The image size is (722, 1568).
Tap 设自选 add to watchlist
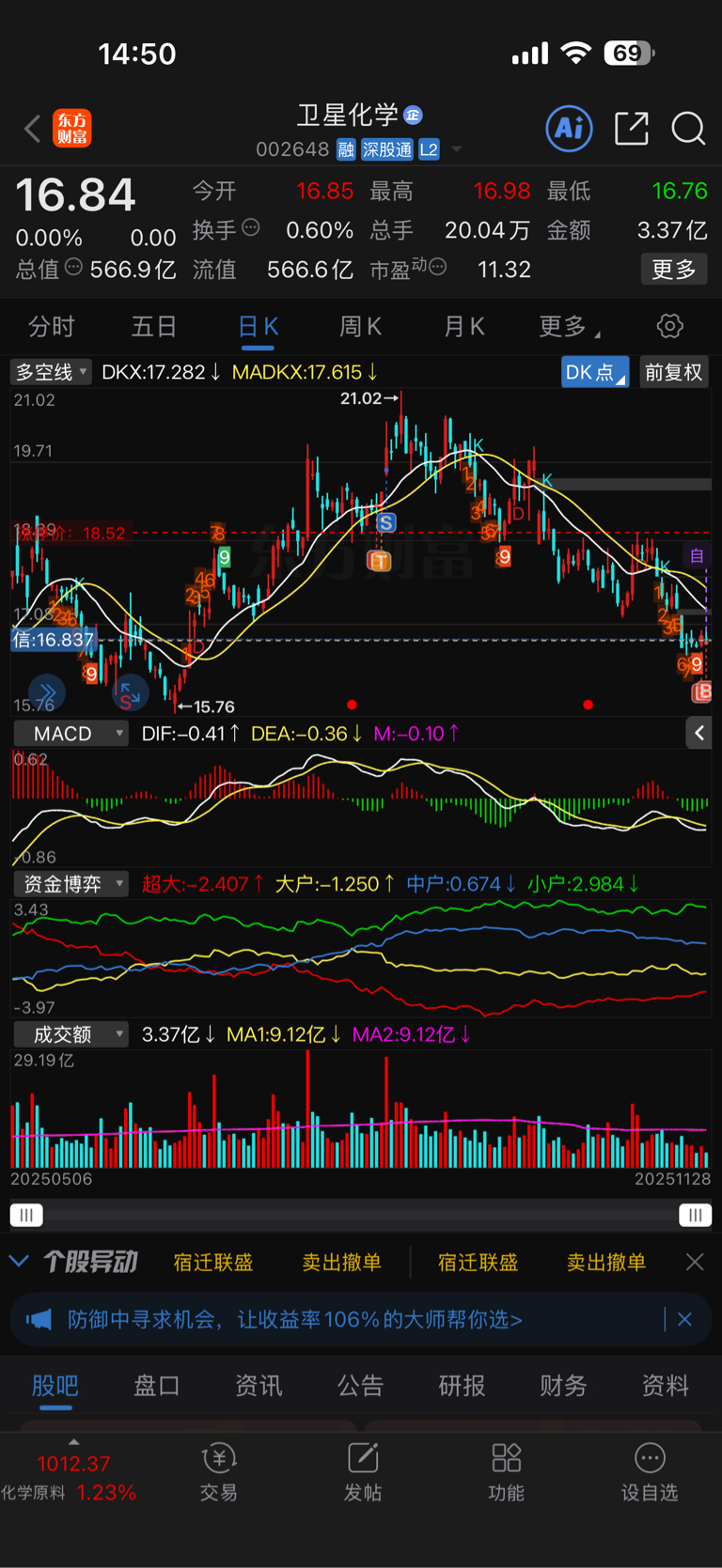click(x=650, y=1472)
